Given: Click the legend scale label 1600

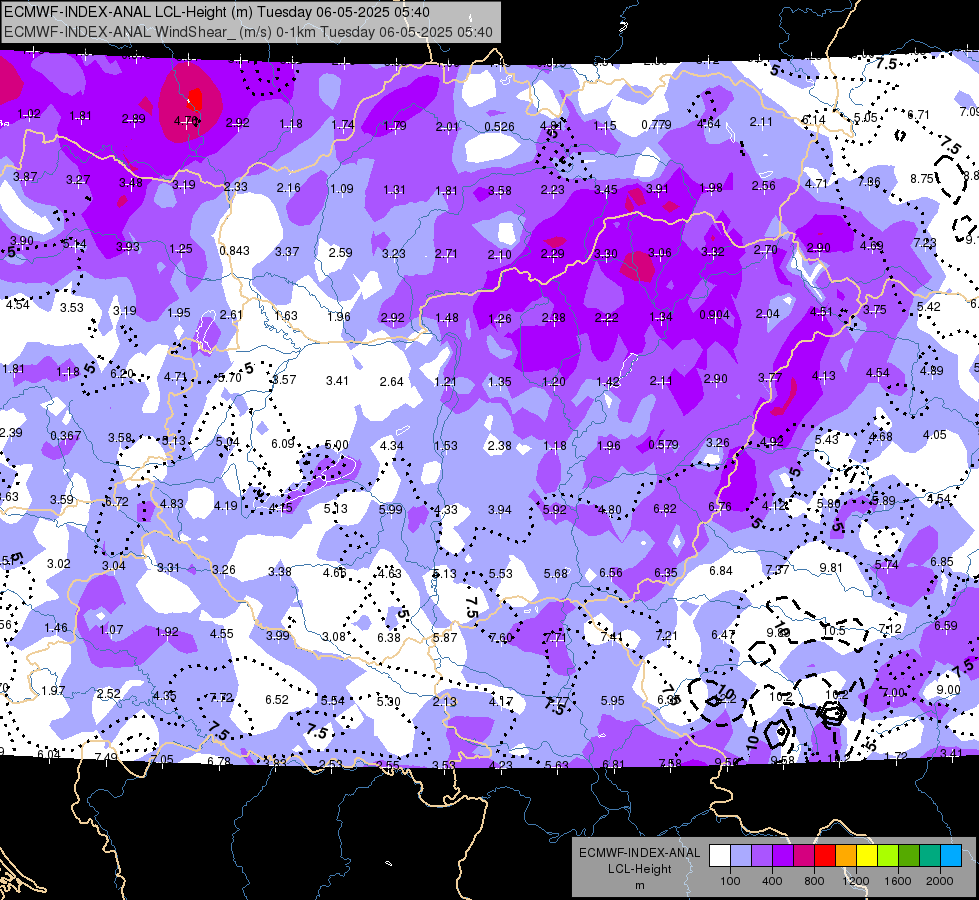Looking at the screenshot, I should [x=897, y=881].
